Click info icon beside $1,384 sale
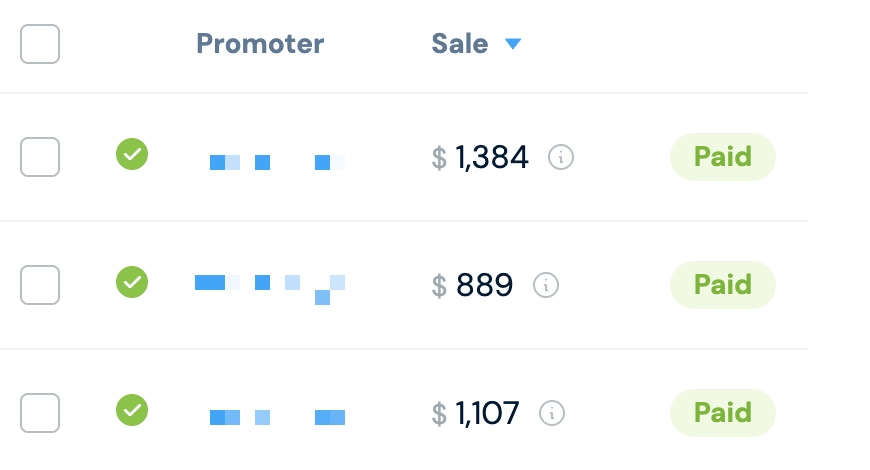This screenshot has height=470, width=870. point(561,157)
